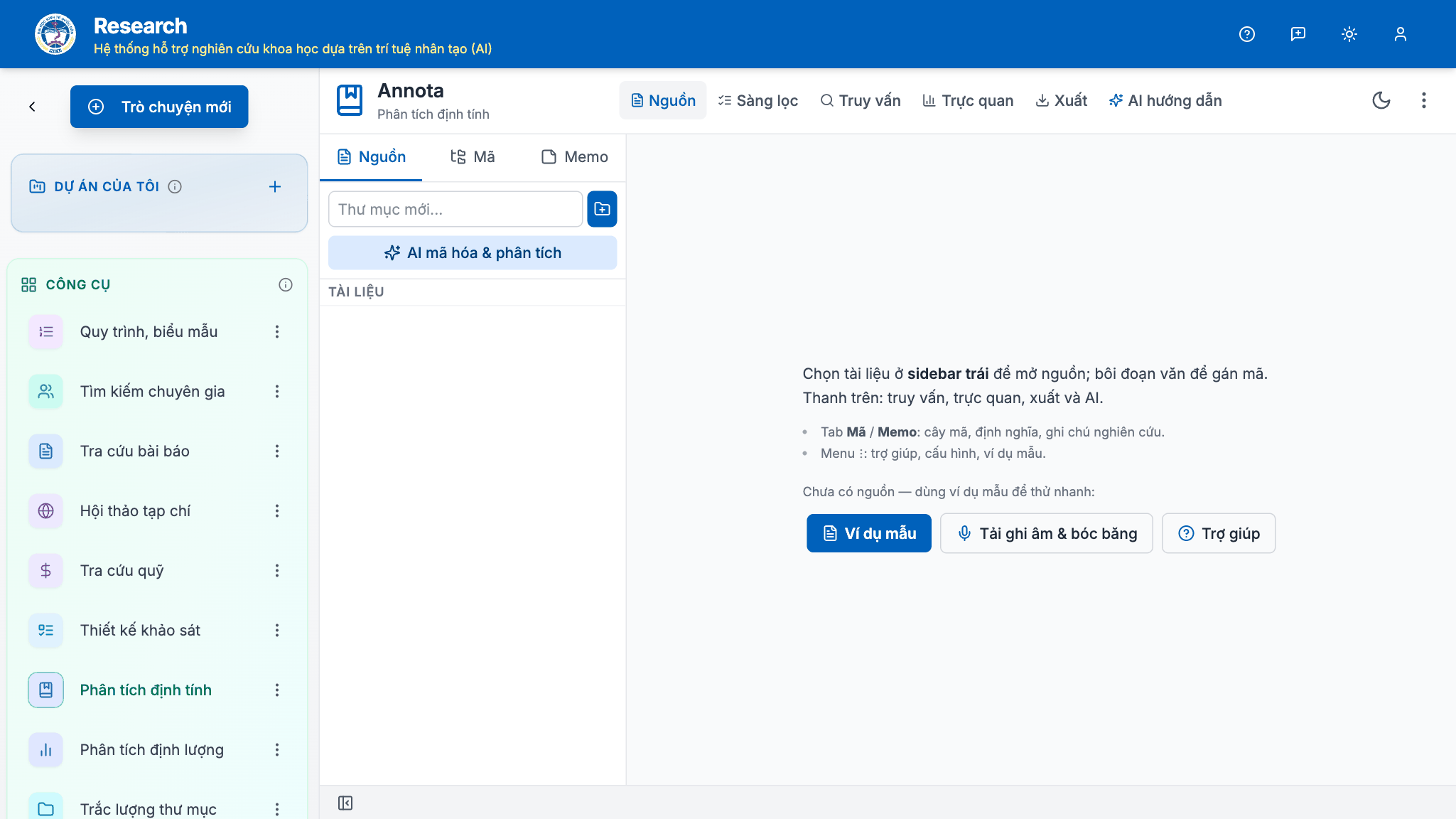Screen dimensions: 1456x819
Task: Open Hội thảo tạp chí tool
Action: (x=135, y=510)
